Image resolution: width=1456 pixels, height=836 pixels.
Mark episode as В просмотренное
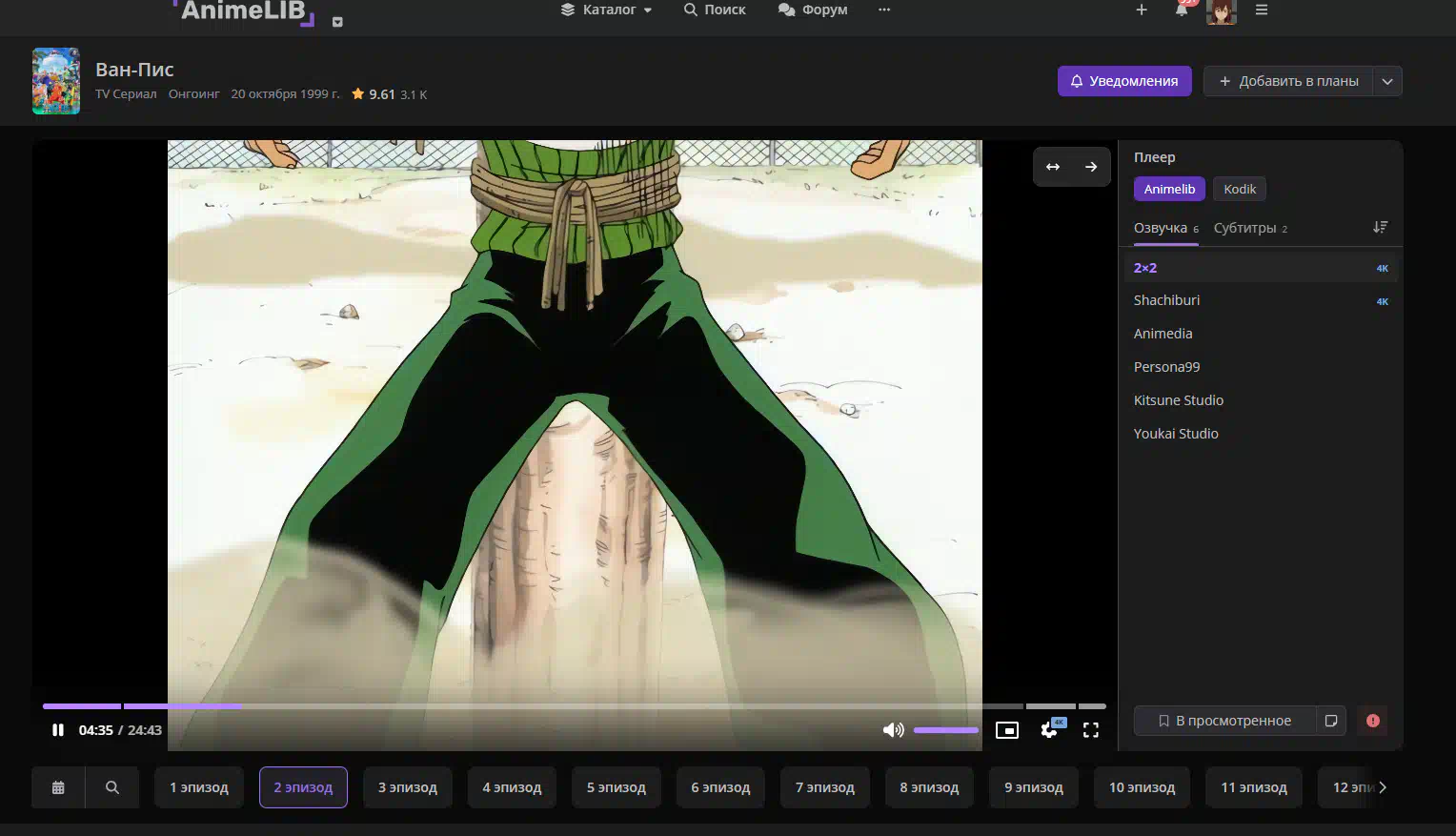click(1224, 721)
